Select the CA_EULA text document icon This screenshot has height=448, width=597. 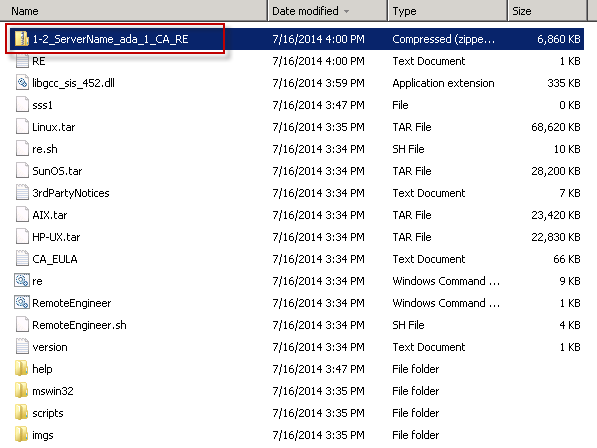[x=22, y=258]
